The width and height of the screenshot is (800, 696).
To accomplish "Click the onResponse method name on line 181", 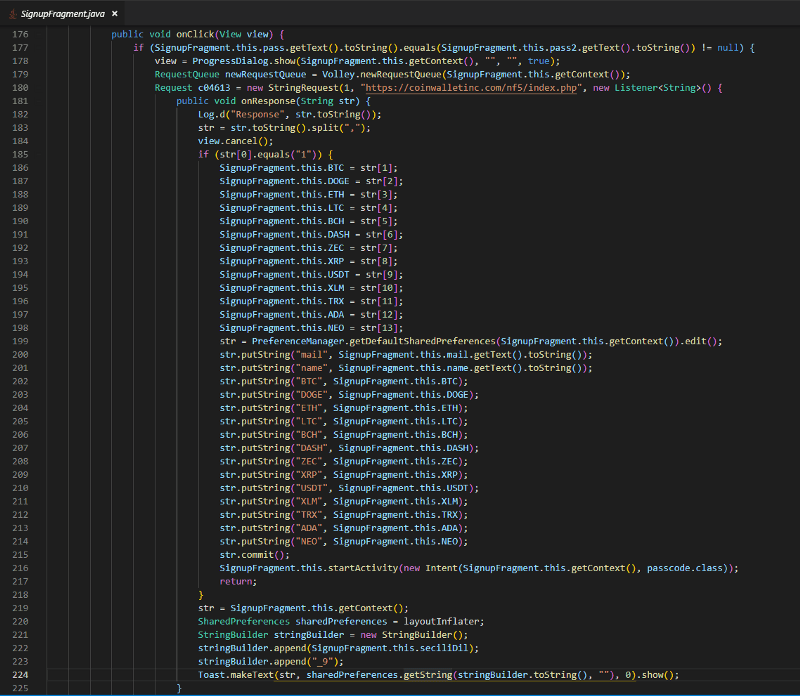I will point(268,101).
